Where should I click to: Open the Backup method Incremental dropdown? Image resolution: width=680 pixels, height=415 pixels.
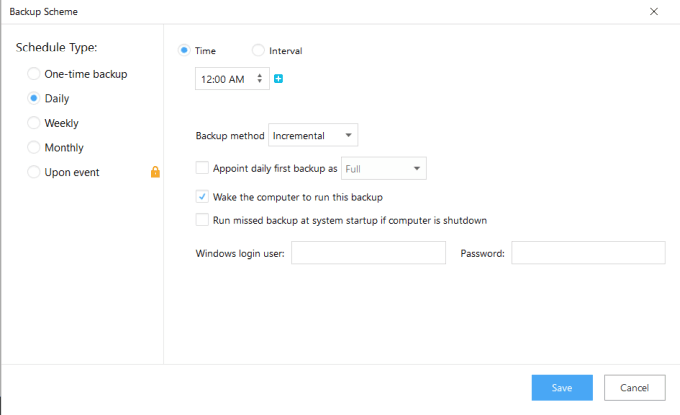tap(313, 135)
